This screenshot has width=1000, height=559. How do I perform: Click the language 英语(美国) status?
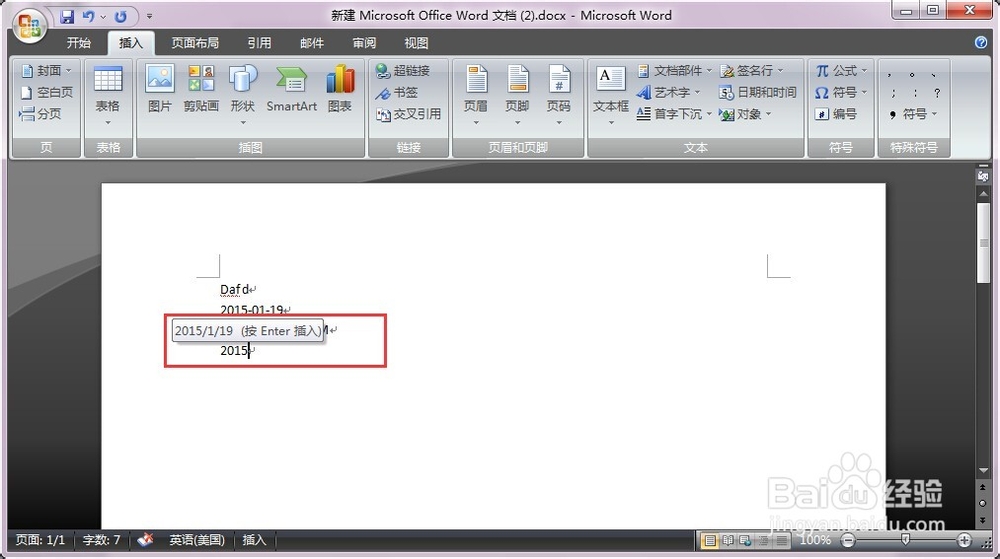point(197,540)
